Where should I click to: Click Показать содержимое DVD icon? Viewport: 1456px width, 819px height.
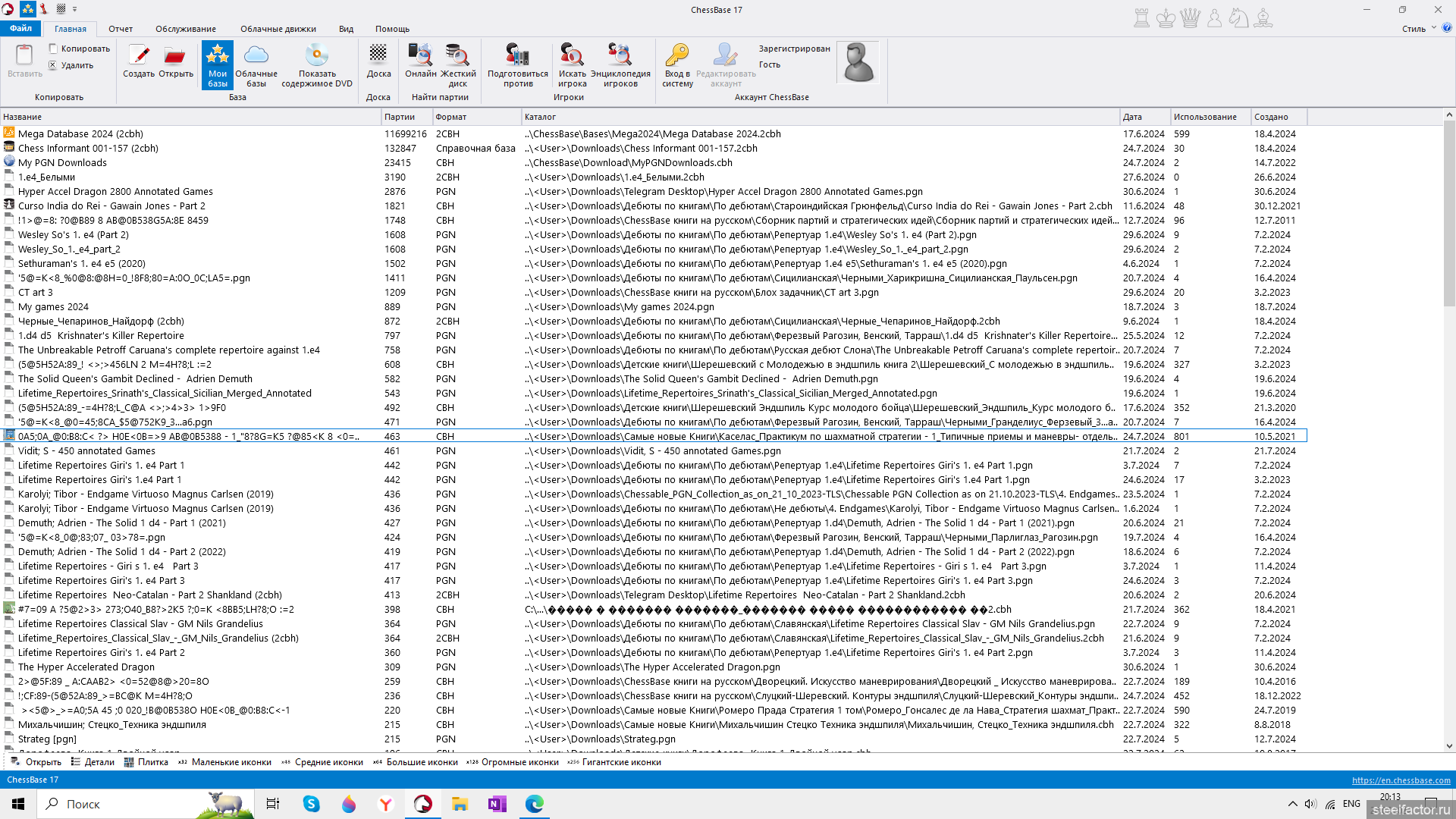317,64
